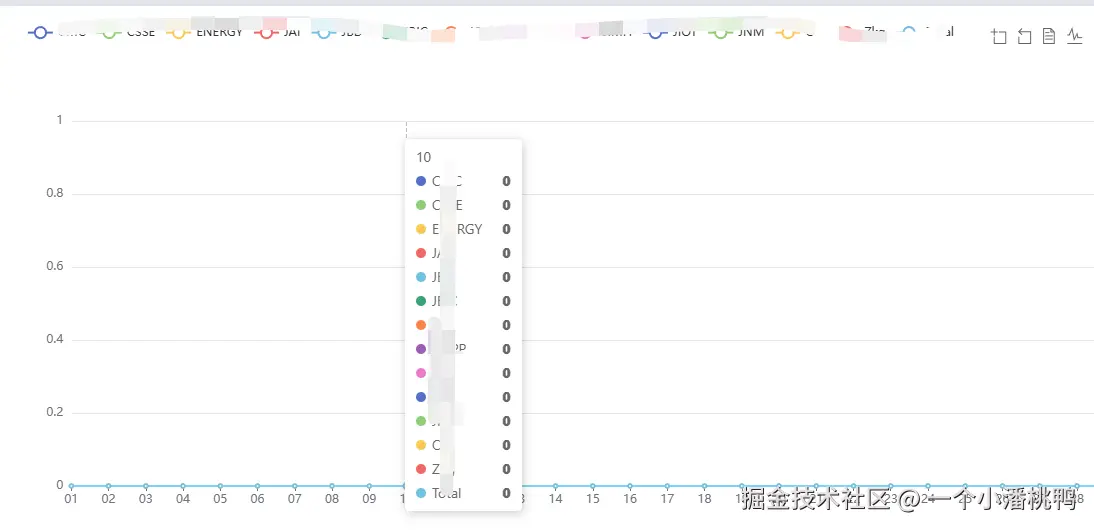
Task: Click the Total row in tooltip
Action: [463, 493]
